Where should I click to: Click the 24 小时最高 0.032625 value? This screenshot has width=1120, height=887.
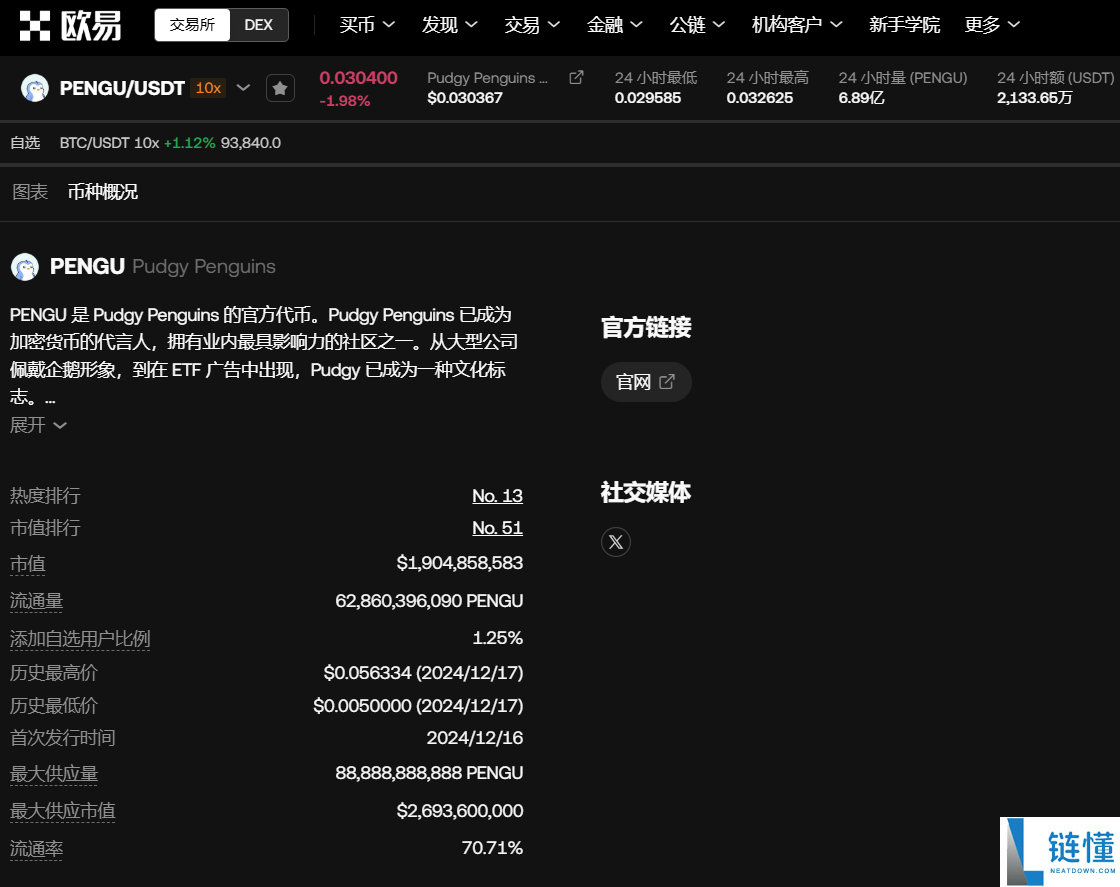760,98
